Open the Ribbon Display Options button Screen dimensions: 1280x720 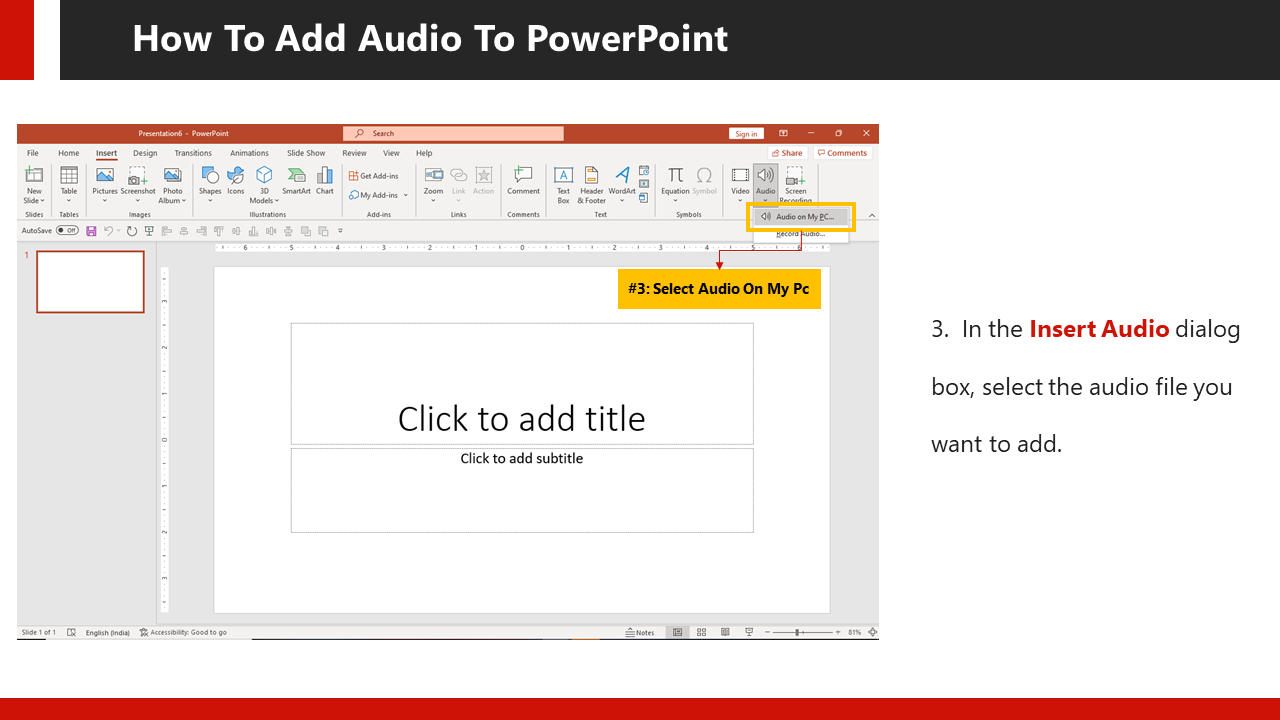[x=783, y=133]
